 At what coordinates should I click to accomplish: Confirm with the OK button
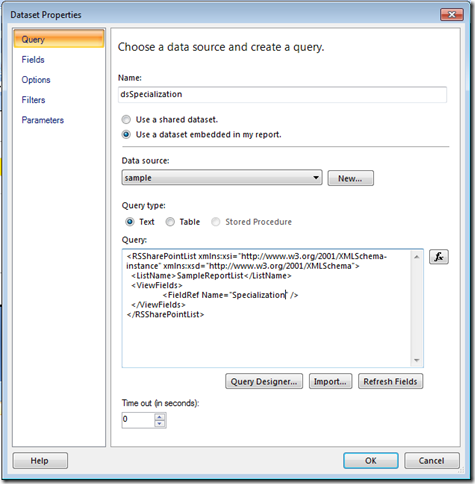(x=371, y=461)
